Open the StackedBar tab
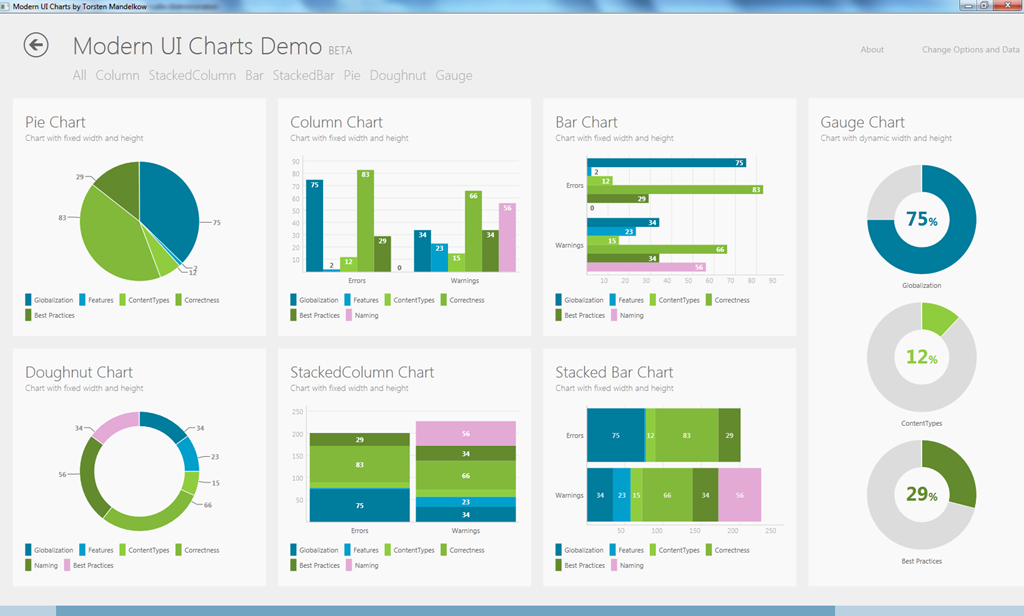This screenshot has width=1024, height=616. tap(303, 76)
